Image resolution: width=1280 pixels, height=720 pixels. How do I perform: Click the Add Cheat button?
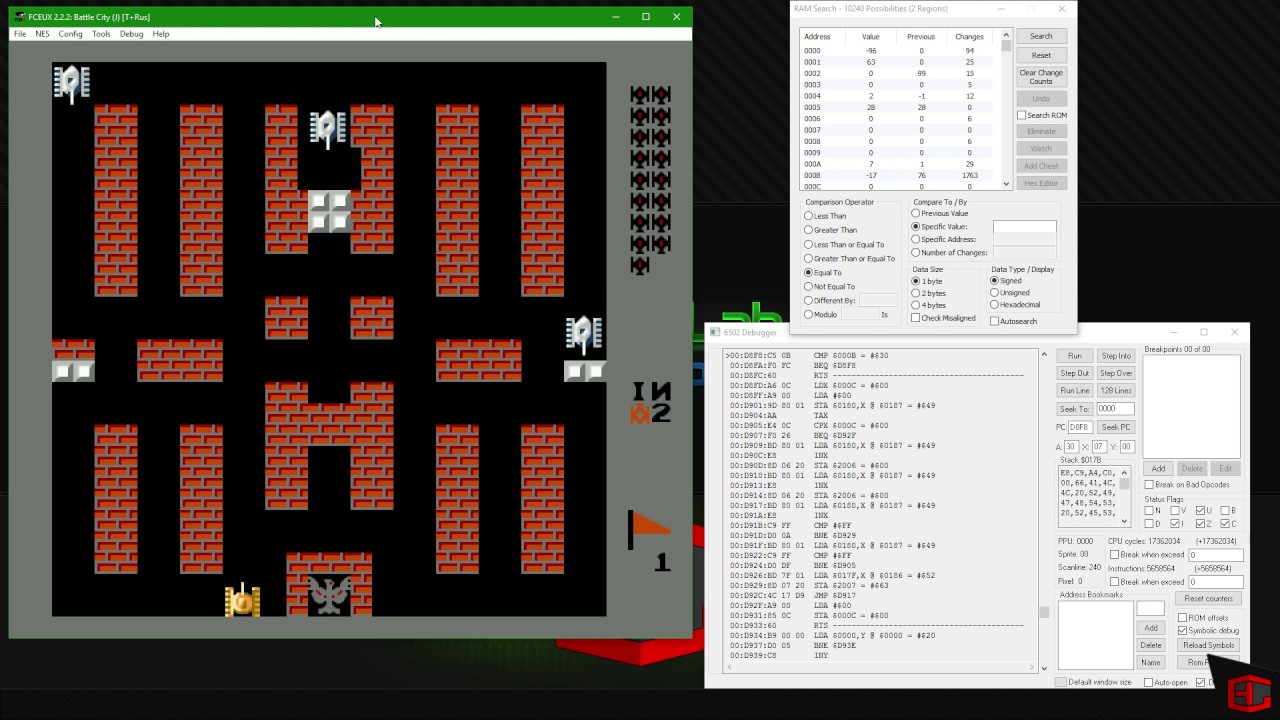(1041, 166)
